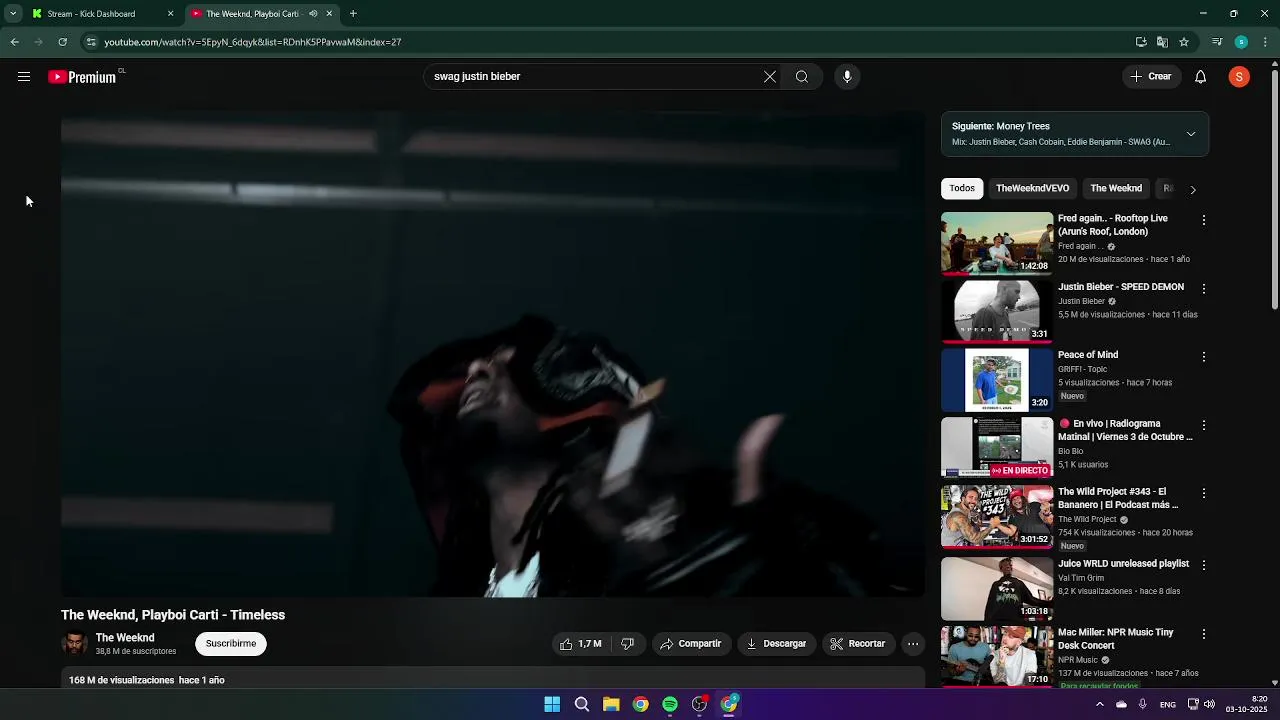Open the tab search dropdown arrow
This screenshot has height=720, width=1280.
tap(13, 14)
